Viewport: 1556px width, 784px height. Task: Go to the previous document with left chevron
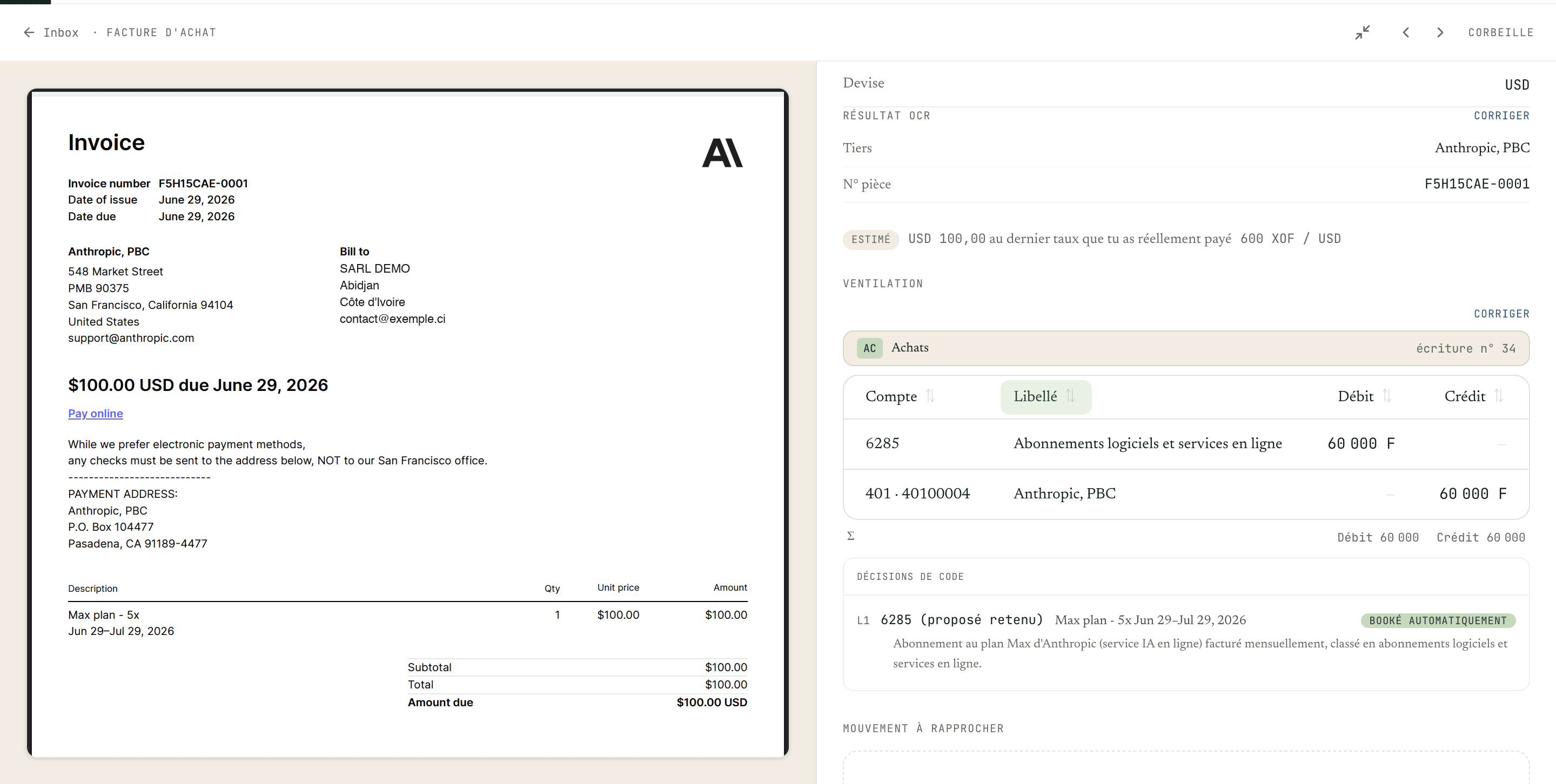[x=1406, y=32]
